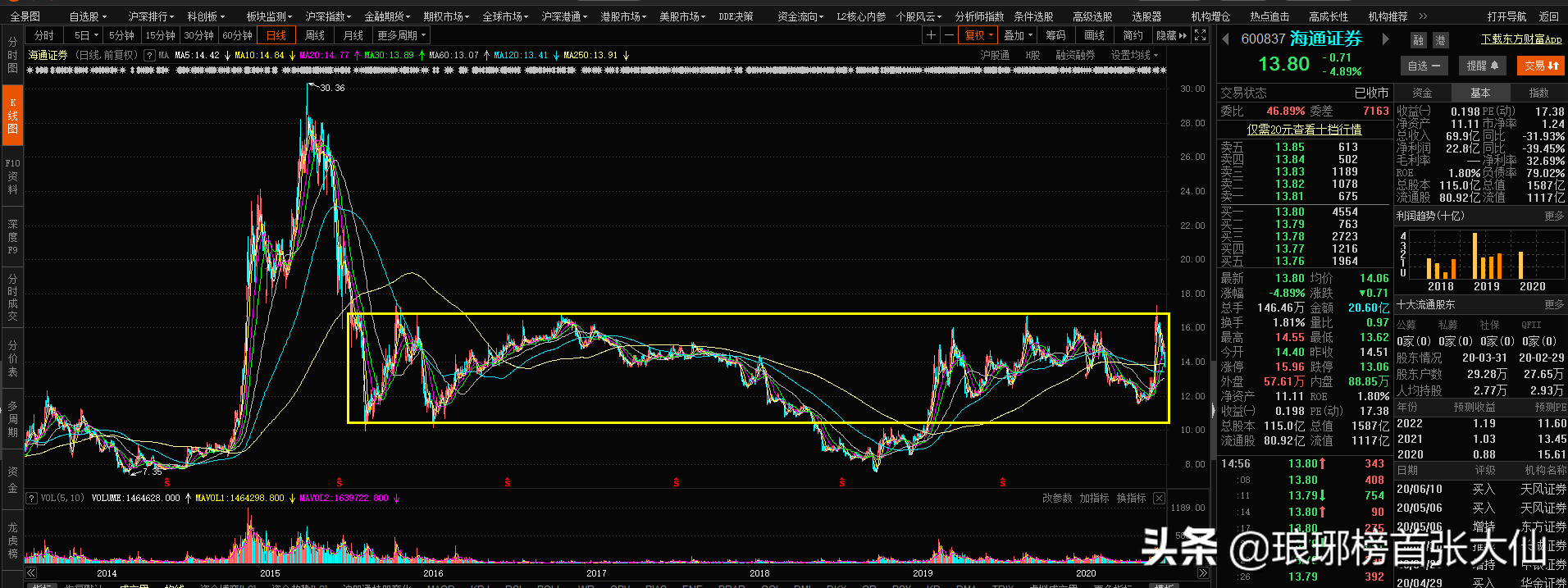Image resolution: width=1568 pixels, height=588 pixels.
Task: Open 深度F9 in the left sidebar
Action: [12, 236]
